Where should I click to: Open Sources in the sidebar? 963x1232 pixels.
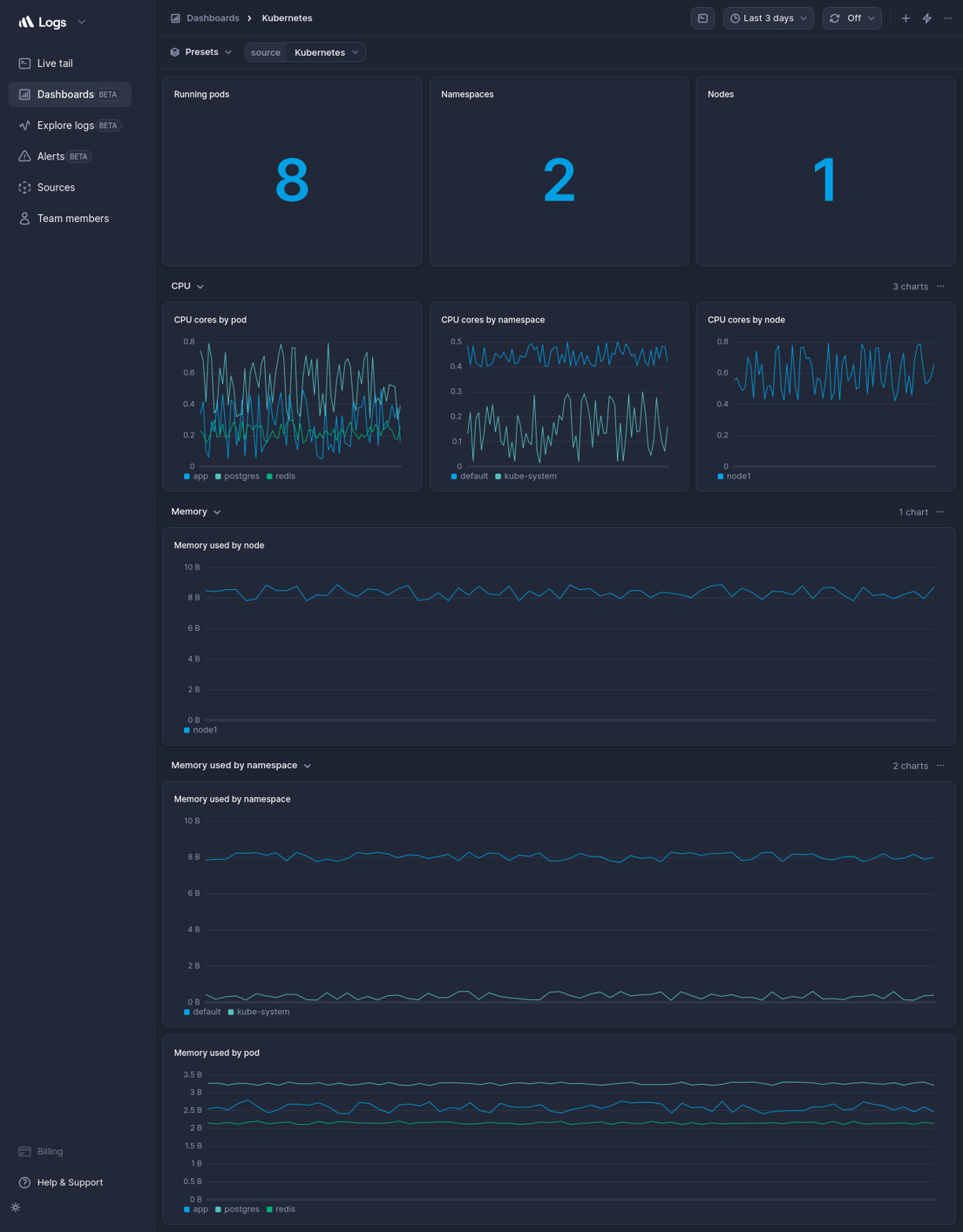(56, 187)
